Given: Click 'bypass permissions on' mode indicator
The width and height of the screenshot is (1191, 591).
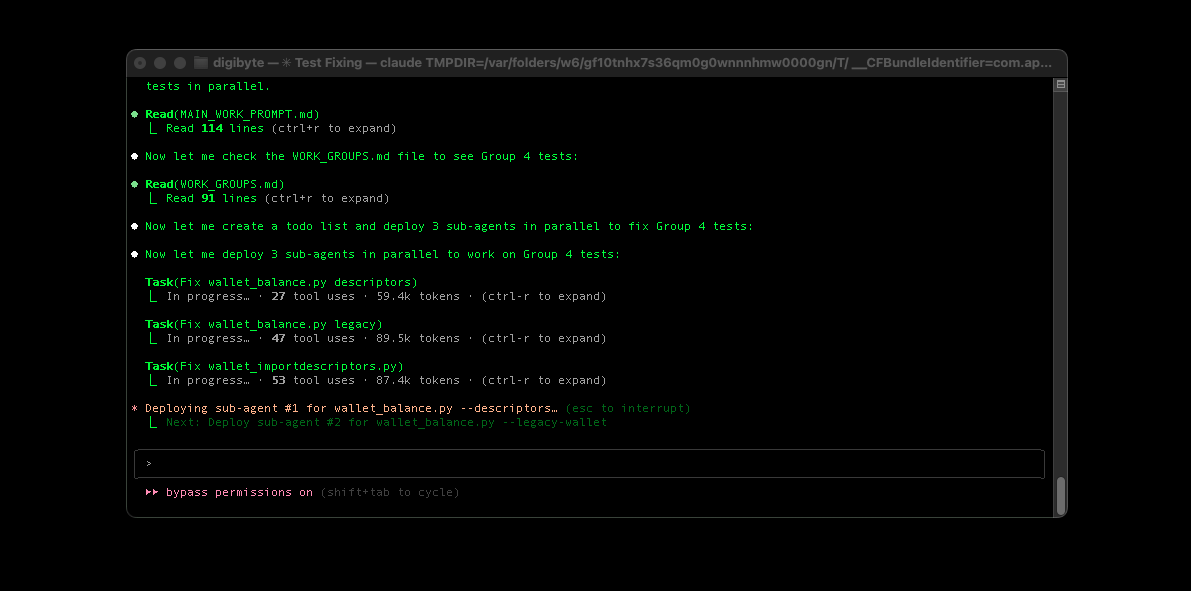Looking at the screenshot, I should (x=239, y=492).
